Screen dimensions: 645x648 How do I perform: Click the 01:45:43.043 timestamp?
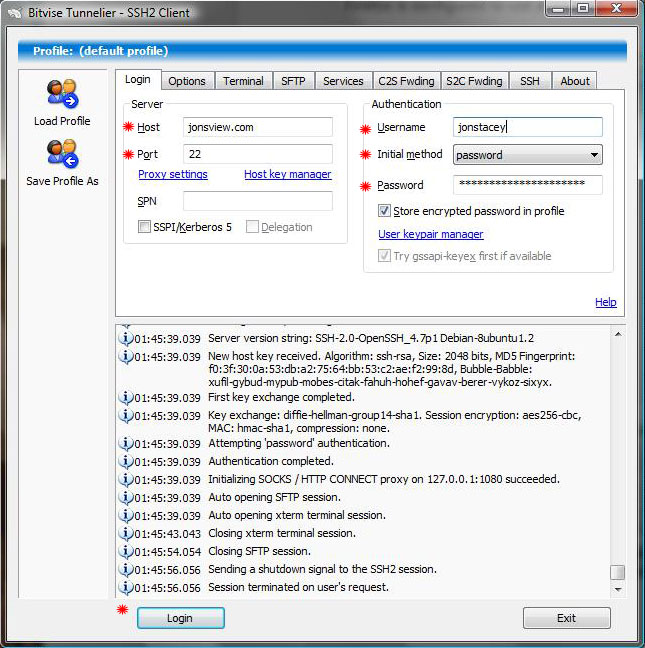(x=167, y=534)
